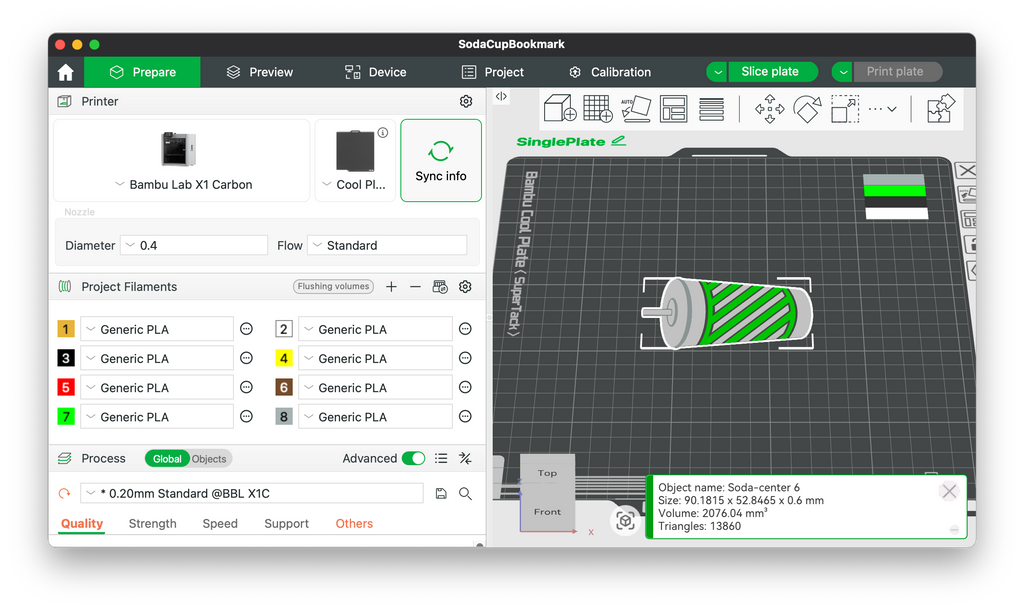Click the Arrange all objects tool
The width and height of the screenshot is (1024, 611).
(673, 109)
